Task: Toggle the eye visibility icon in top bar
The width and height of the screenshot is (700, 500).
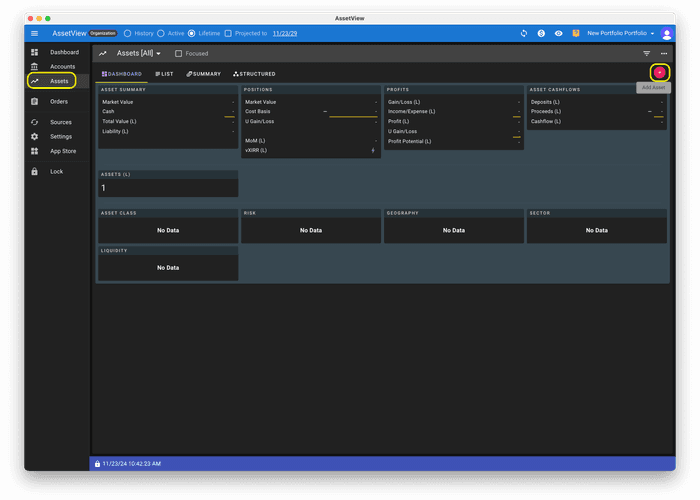Action: (x=558, y=33)
